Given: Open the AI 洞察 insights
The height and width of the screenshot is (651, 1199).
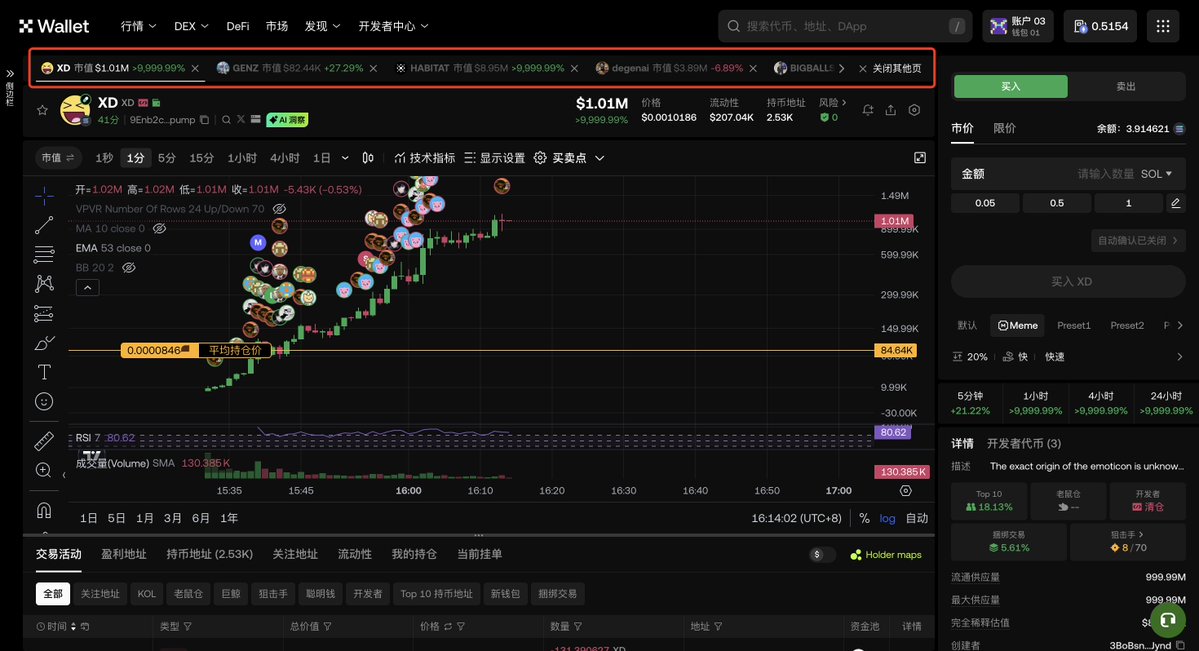Looking at the screenshot, I should [287, 120].
